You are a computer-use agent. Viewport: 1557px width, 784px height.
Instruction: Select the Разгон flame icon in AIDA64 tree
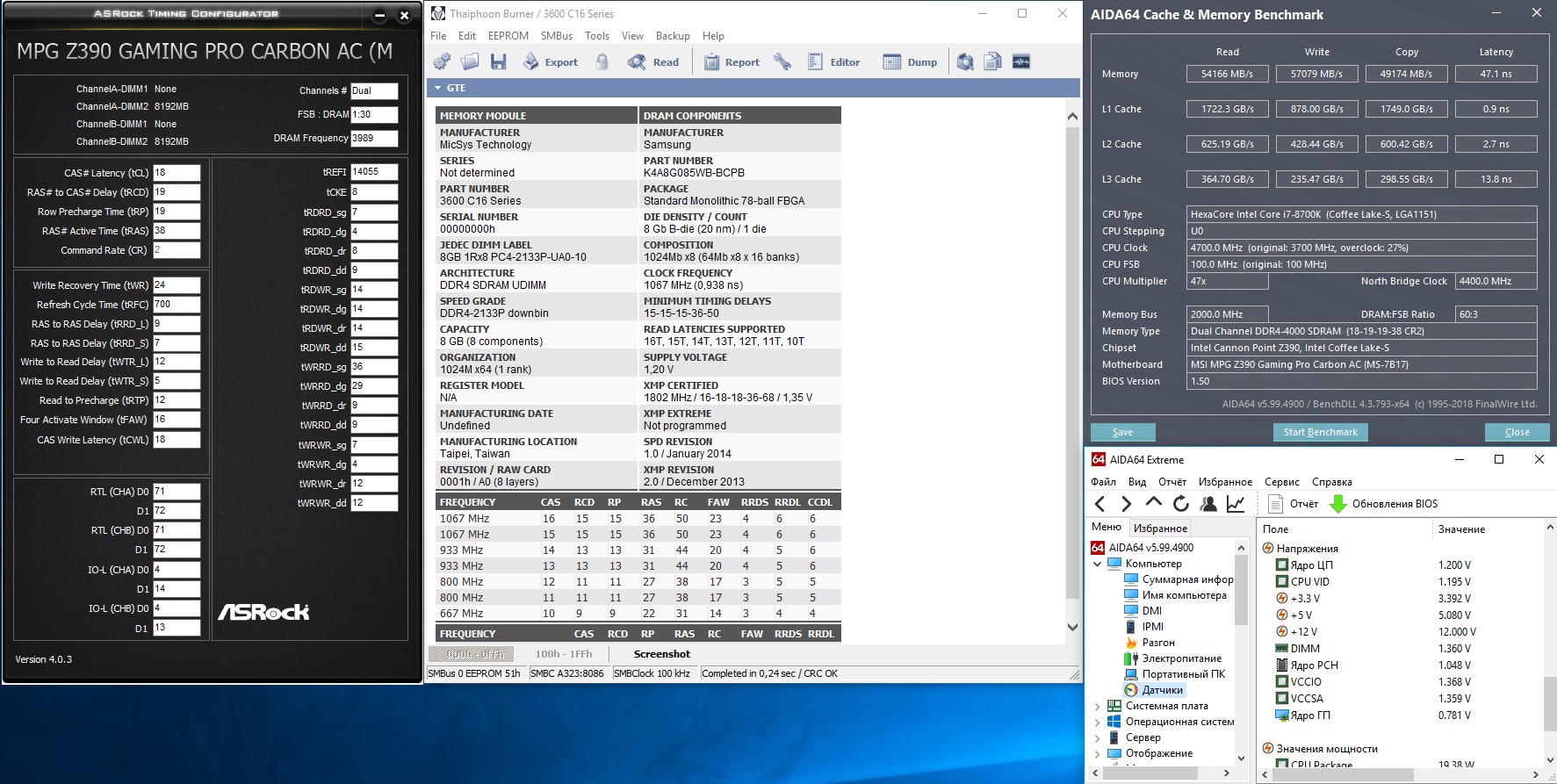pos(1132,643)
